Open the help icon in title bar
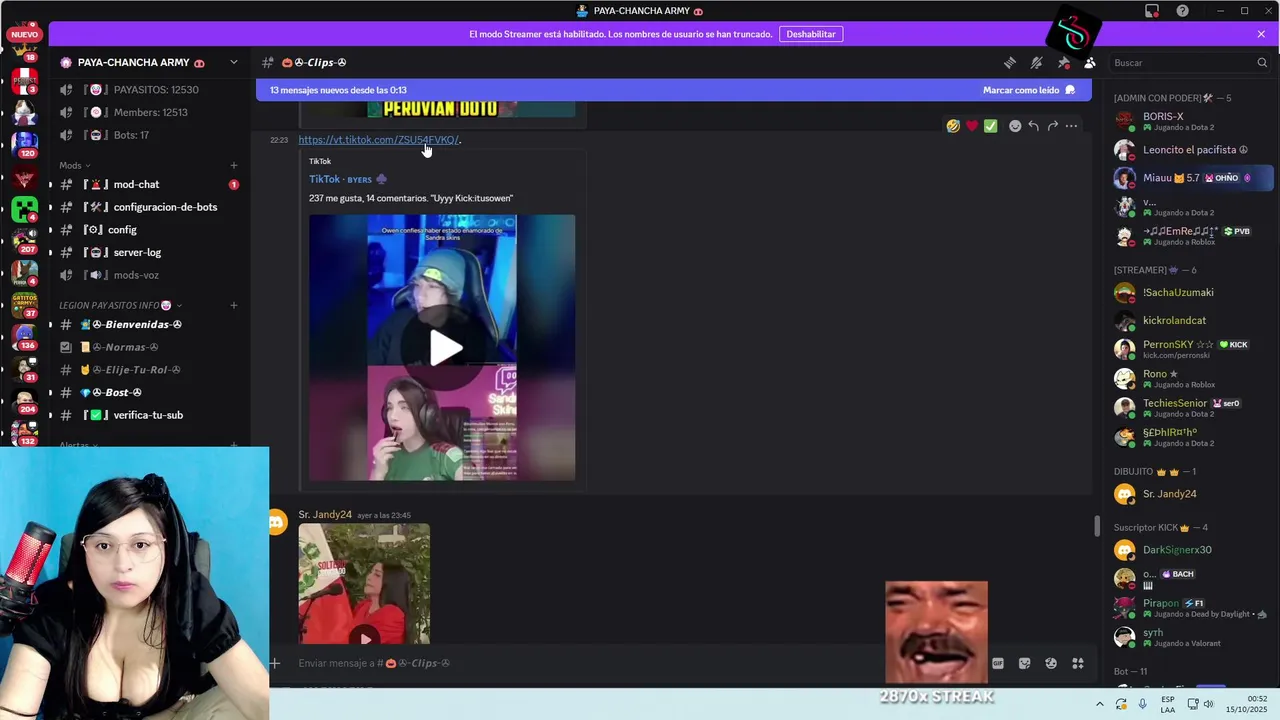Screen dimensions: 1280x720 tap(1183, 11)
